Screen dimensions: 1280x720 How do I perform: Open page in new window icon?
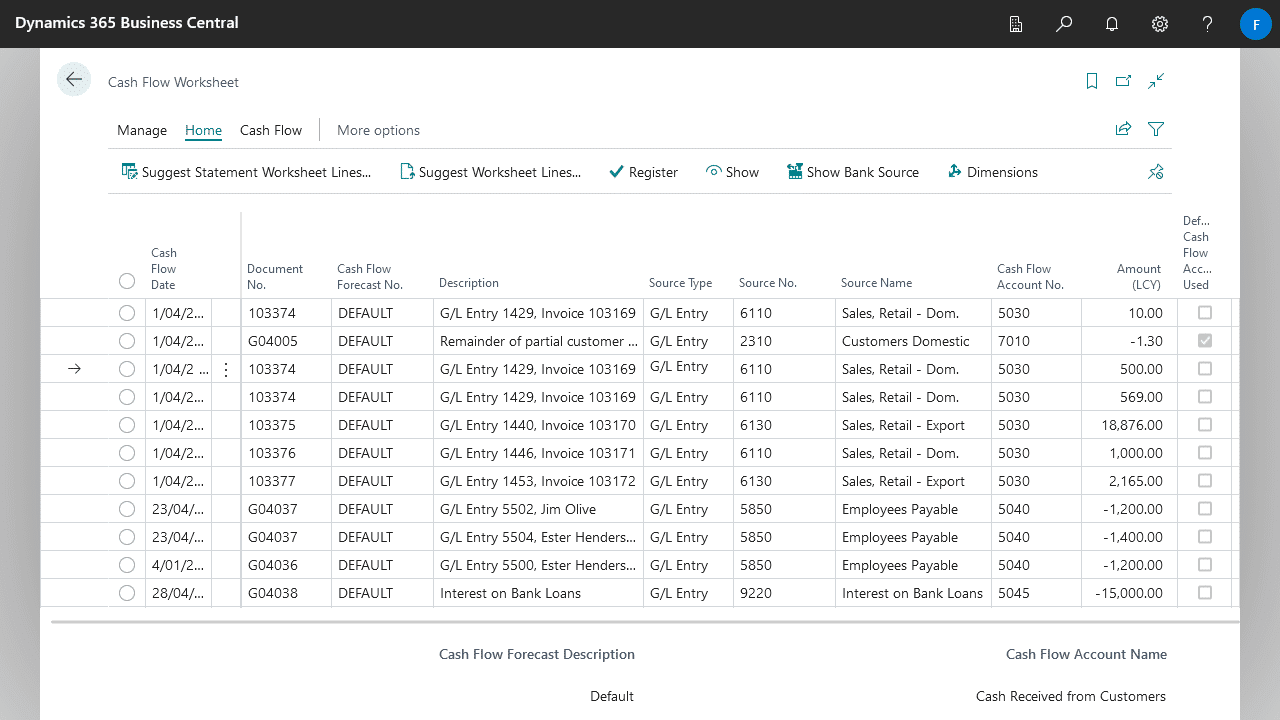[1124, 81]
